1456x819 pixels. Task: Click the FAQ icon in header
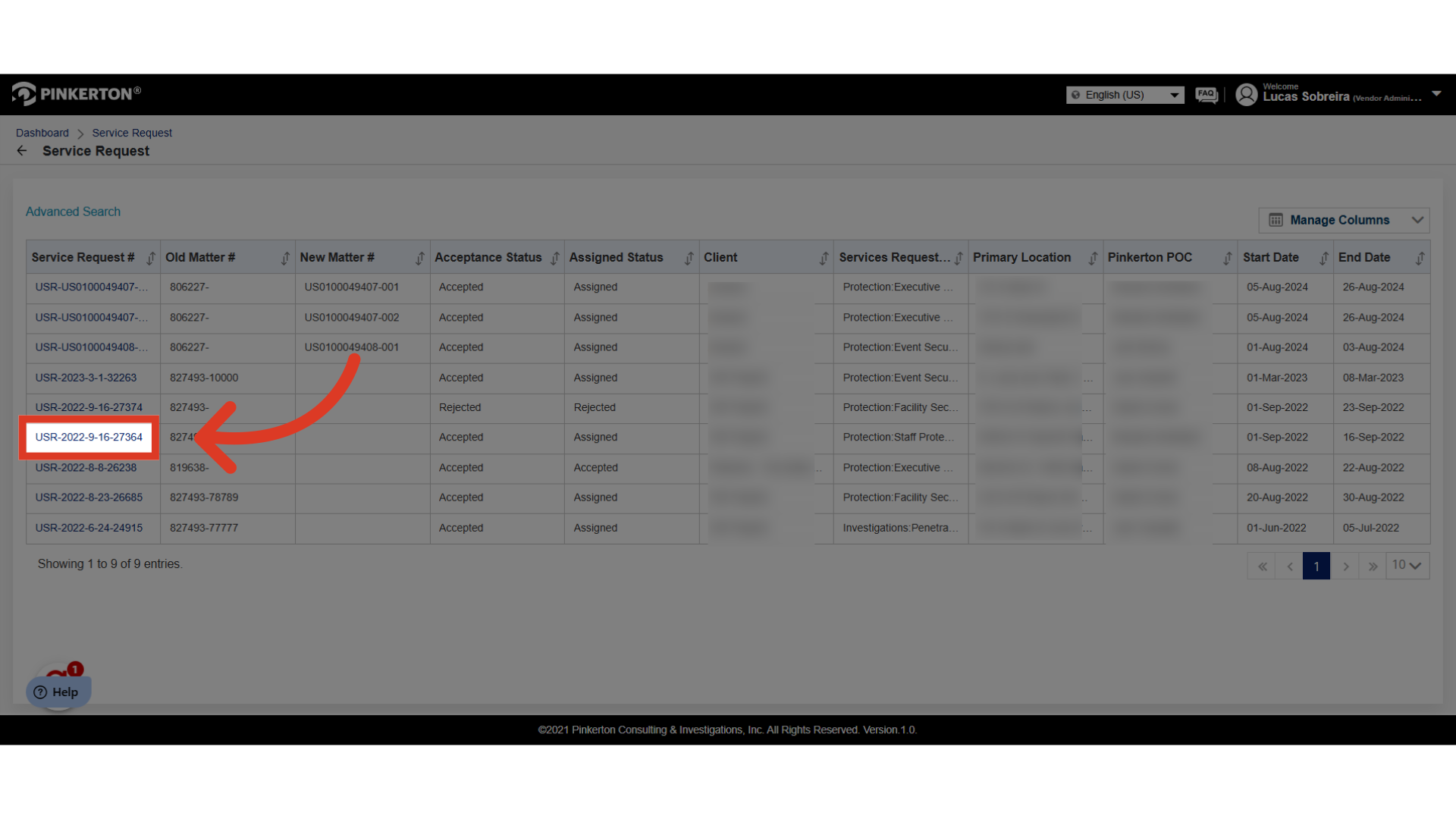coord(1206,95)
